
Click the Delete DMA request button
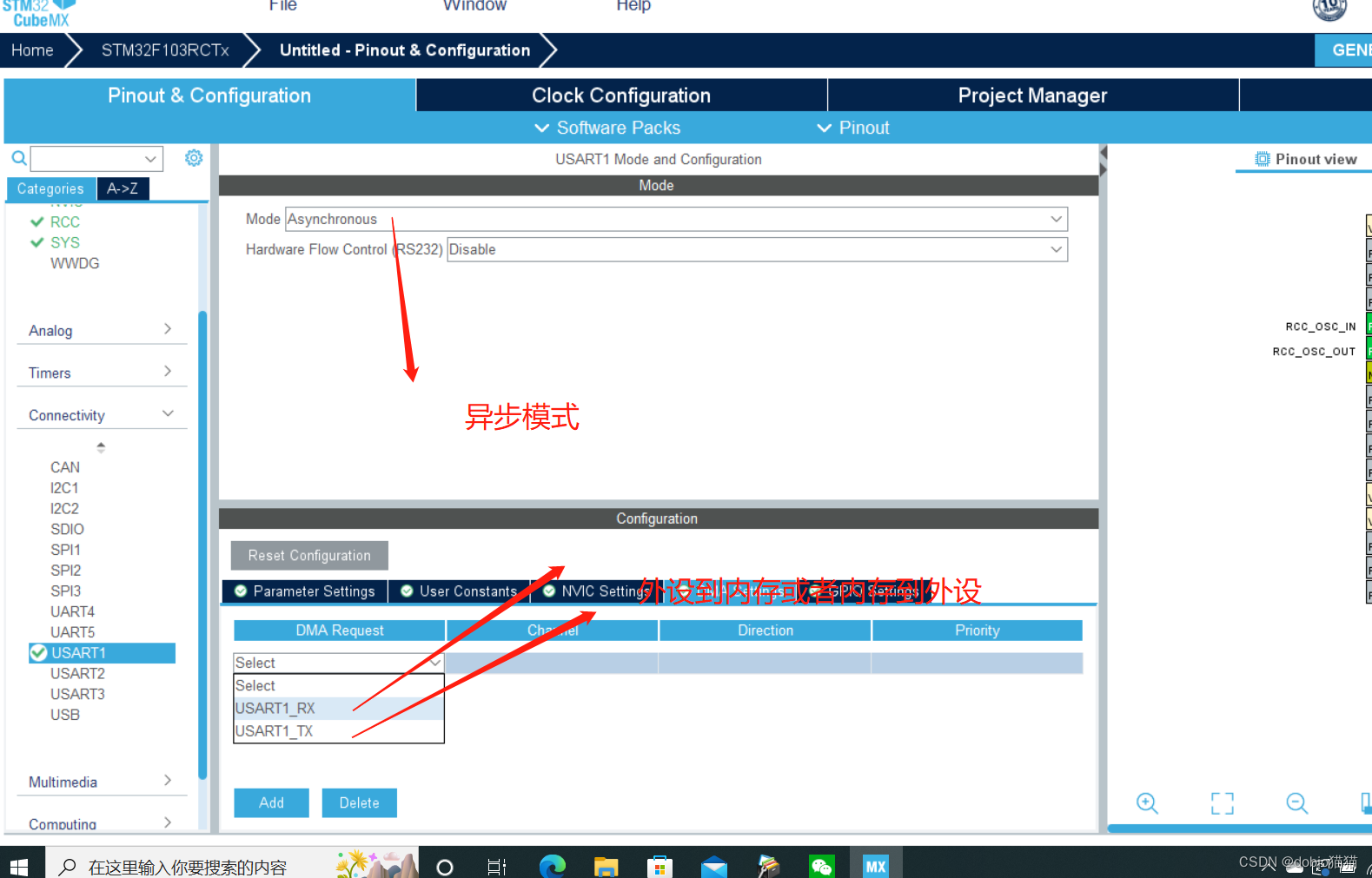click(359, 803)
